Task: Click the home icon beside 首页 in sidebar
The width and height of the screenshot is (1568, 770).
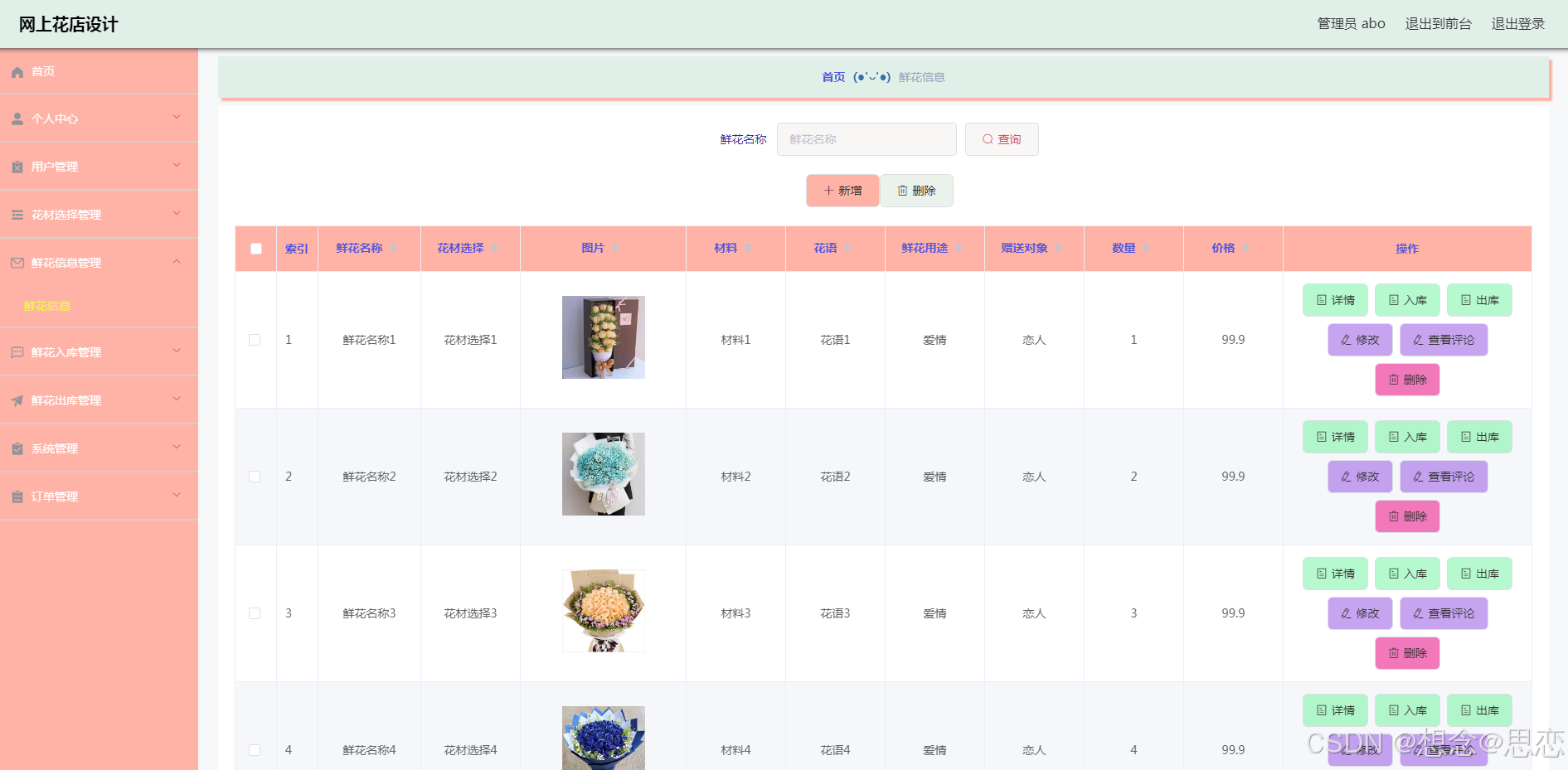Action: coord(17,72)
